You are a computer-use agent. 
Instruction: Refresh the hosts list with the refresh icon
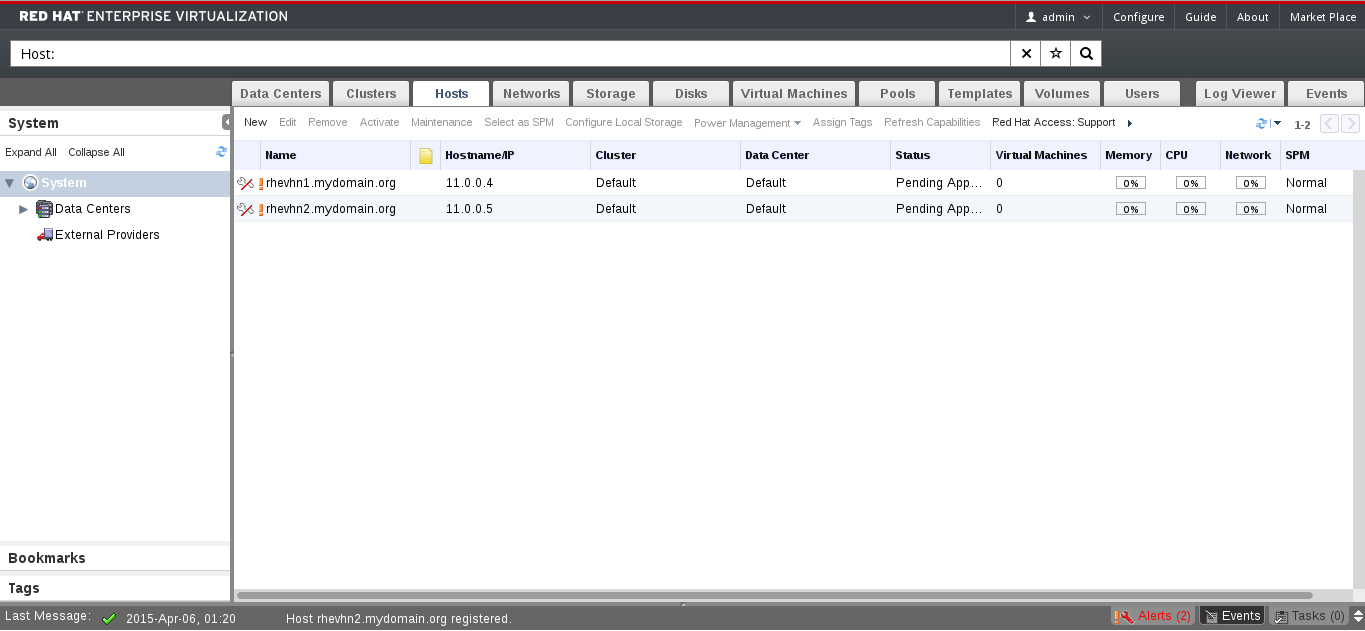click(1262, 123)
